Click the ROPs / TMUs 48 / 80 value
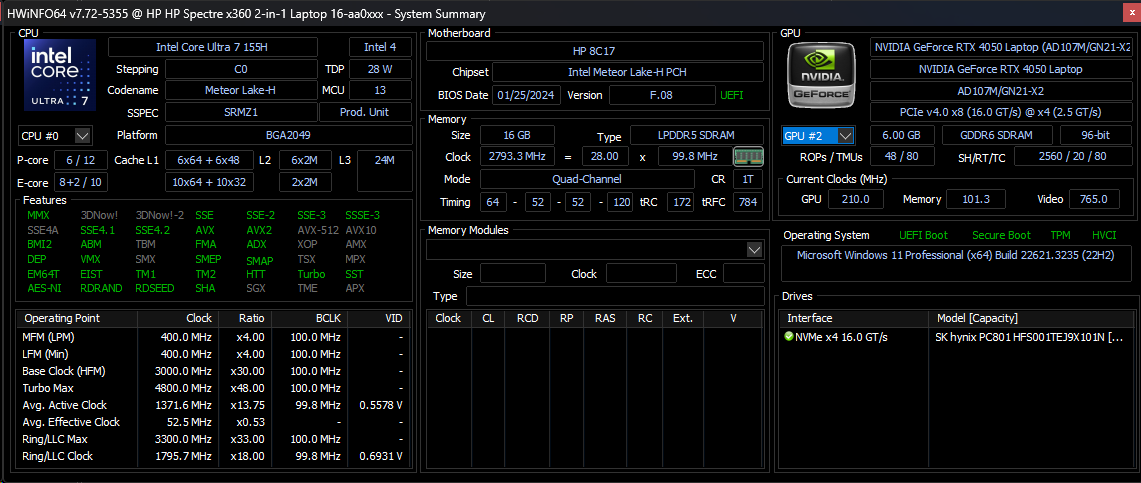This screenshot has width=1141, height=483. 901,156
